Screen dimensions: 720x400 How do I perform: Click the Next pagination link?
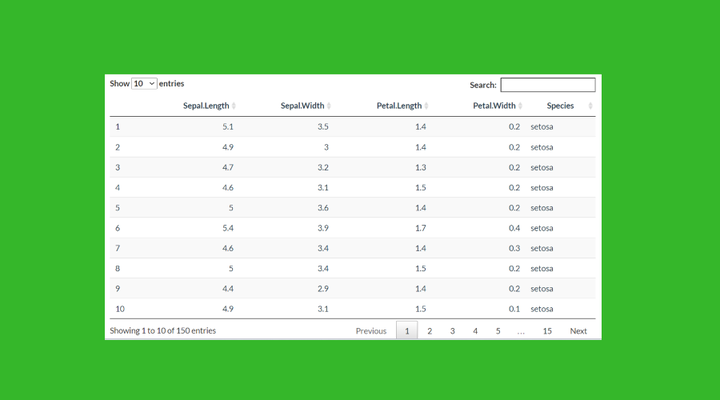pos(578,331)
